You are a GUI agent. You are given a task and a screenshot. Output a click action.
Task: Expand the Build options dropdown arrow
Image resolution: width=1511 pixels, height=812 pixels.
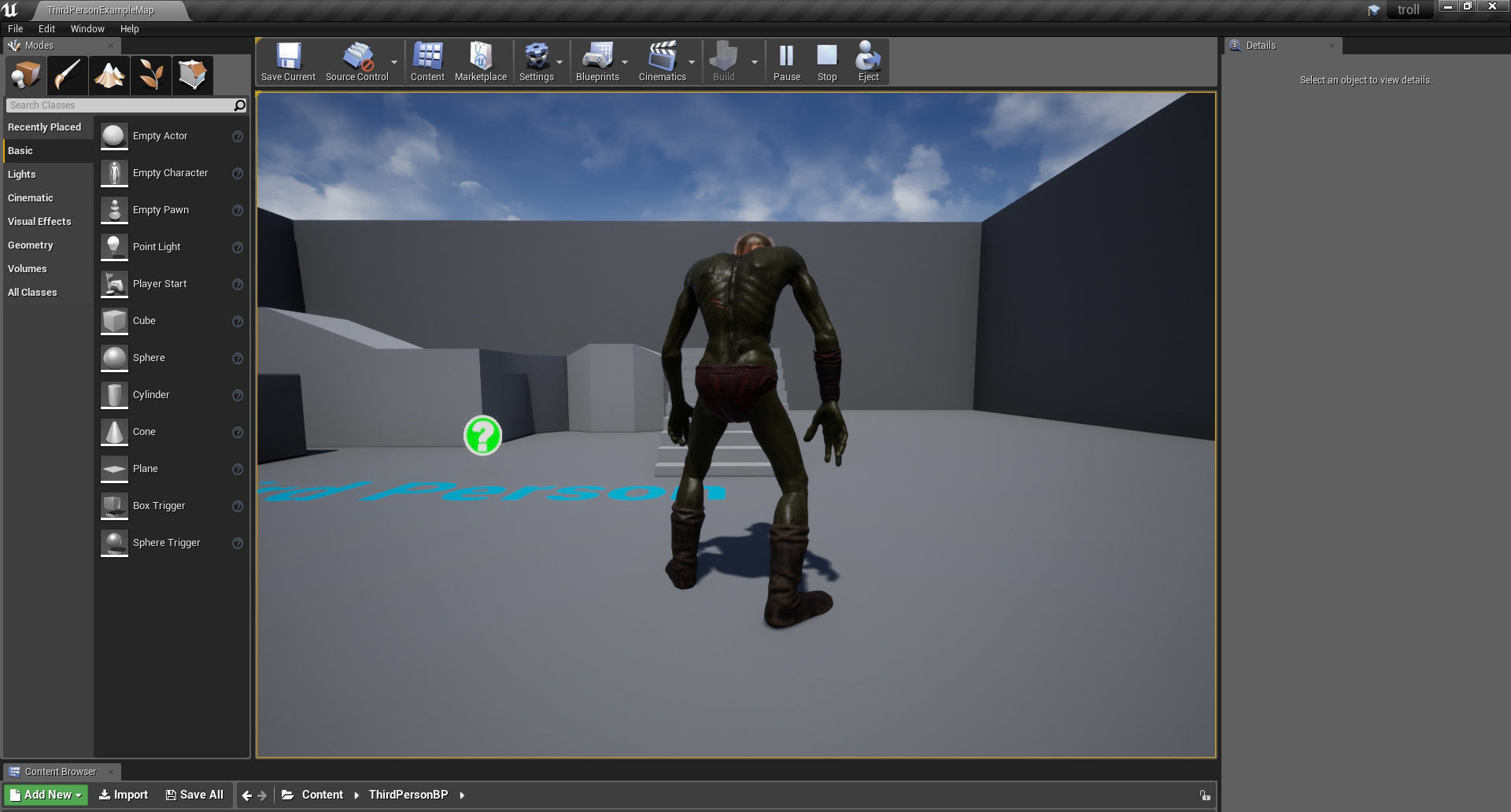click(x=755, y=62)
